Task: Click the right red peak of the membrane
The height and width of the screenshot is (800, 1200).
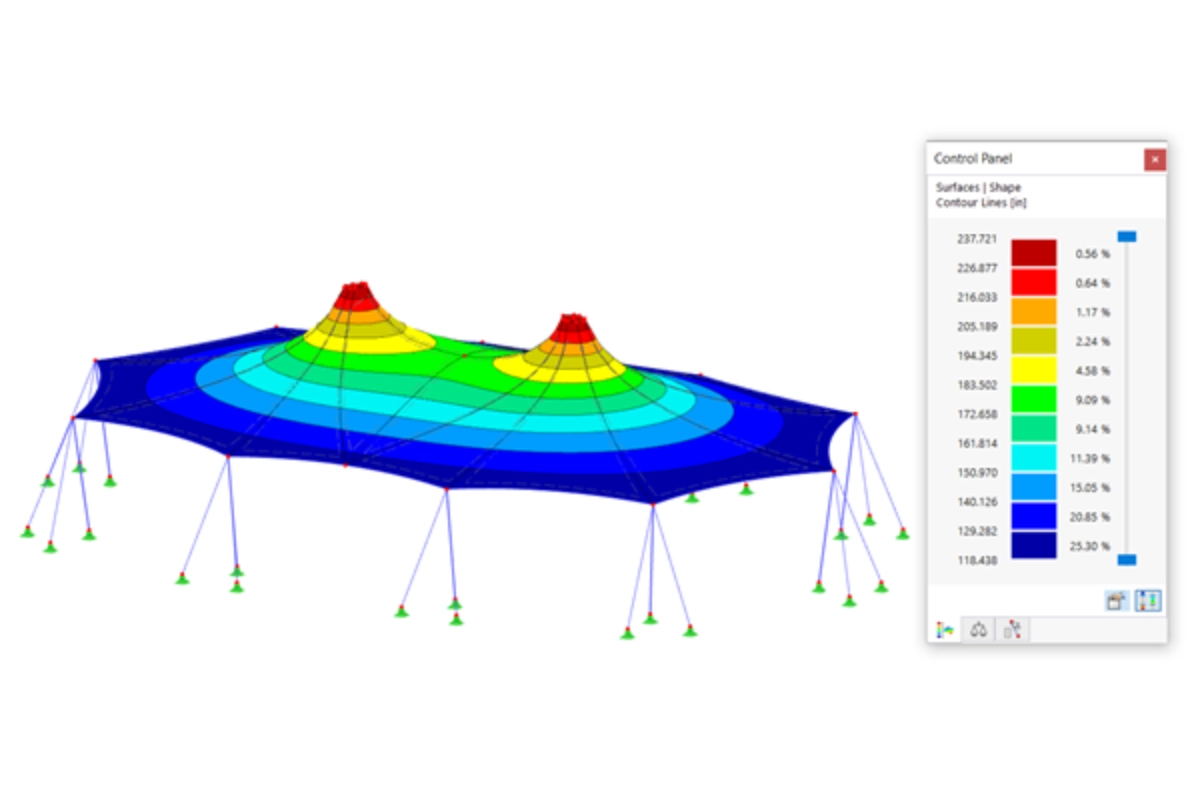Action: [x=572, y=327]
